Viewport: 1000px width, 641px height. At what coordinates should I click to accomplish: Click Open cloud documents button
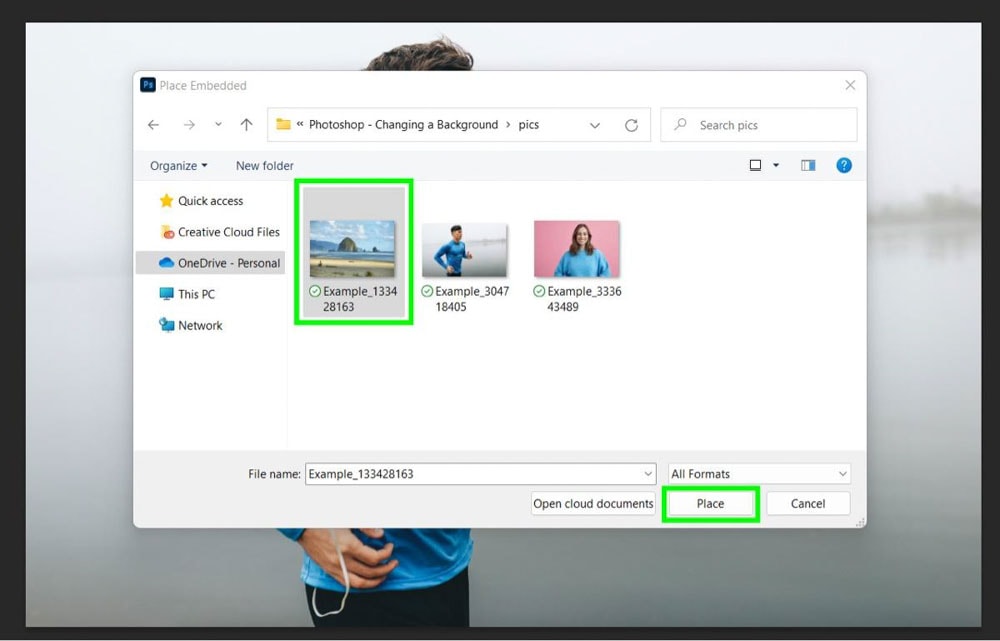[593, 504]
